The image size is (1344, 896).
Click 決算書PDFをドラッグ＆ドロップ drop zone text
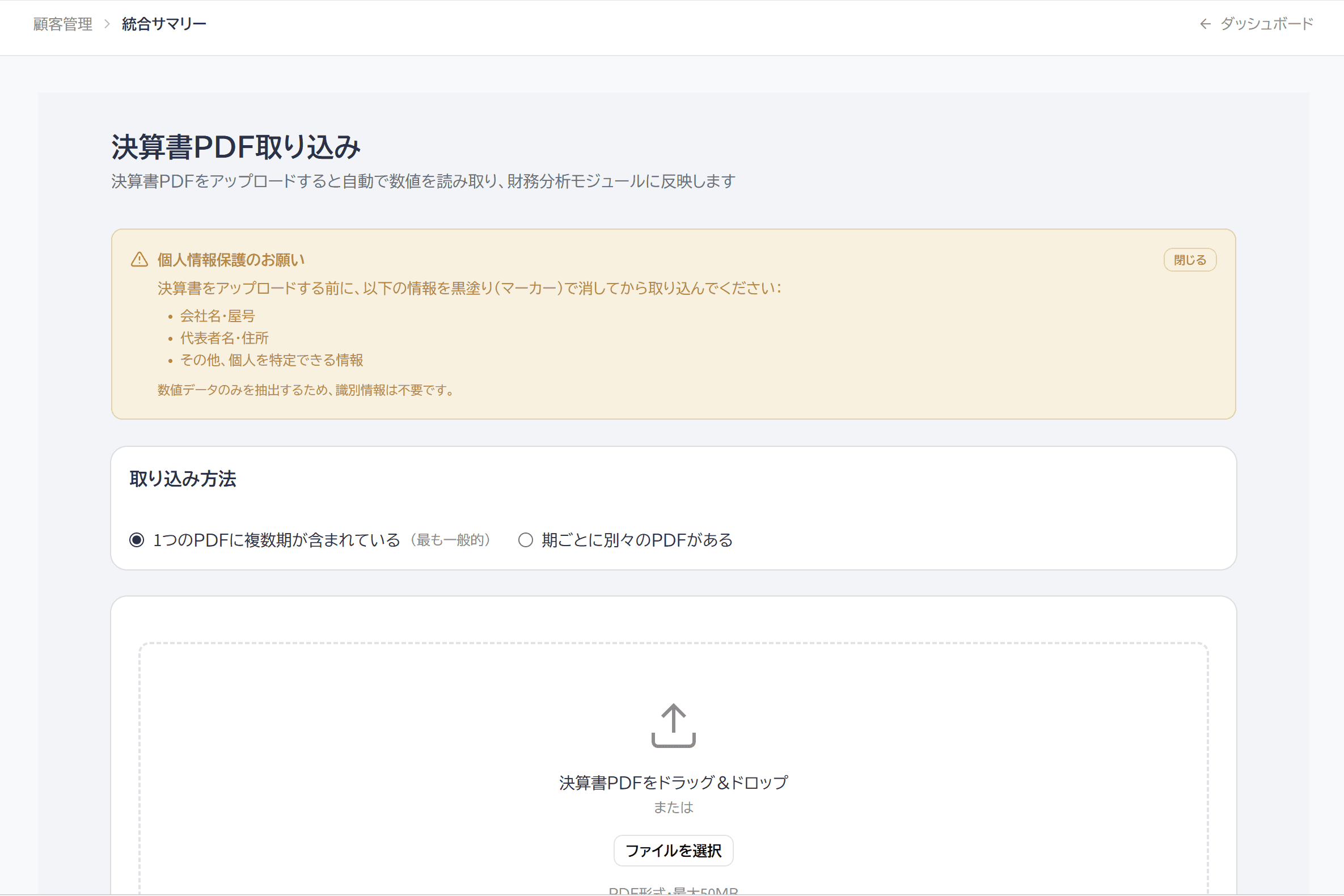[x=673, y=782]
